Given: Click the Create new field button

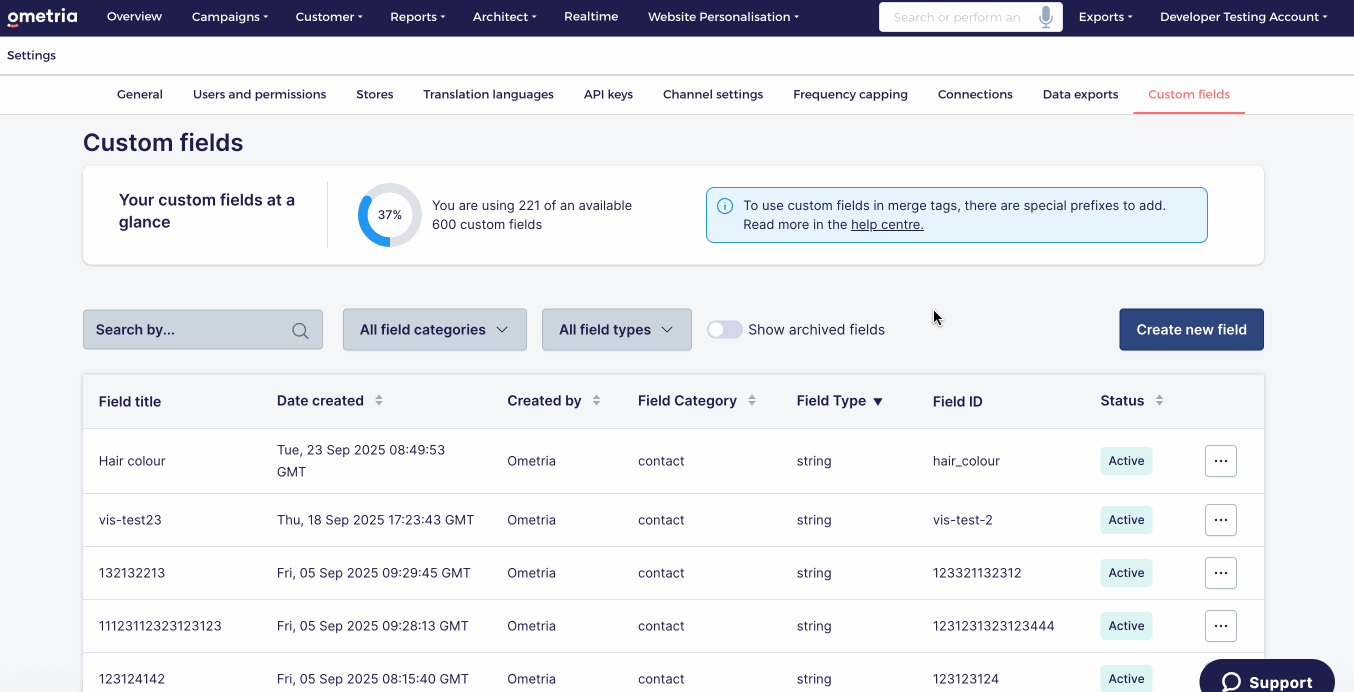Looking at the screenshot, I should 1191,329.
